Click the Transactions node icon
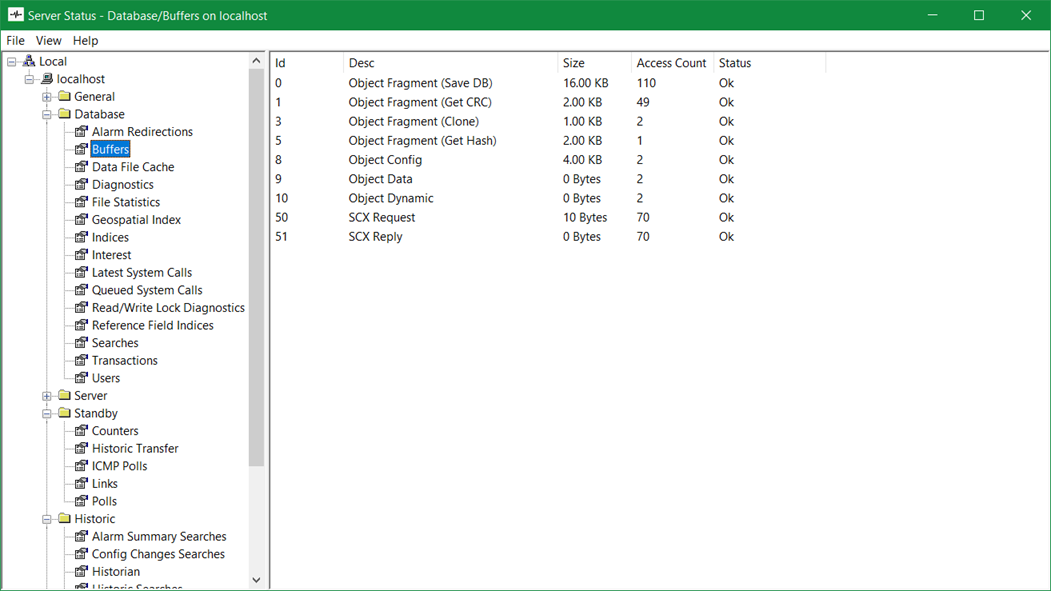1051x591 pixels. click(82, 361)
